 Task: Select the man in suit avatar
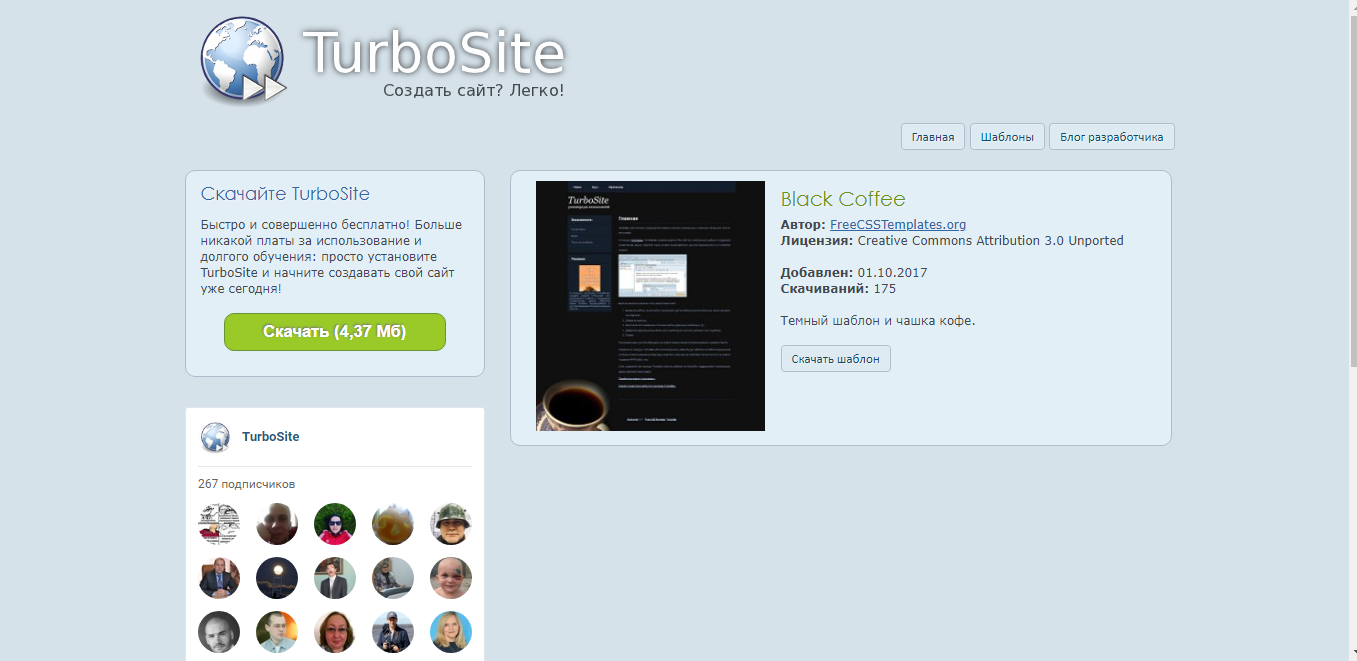pos(219,578)
